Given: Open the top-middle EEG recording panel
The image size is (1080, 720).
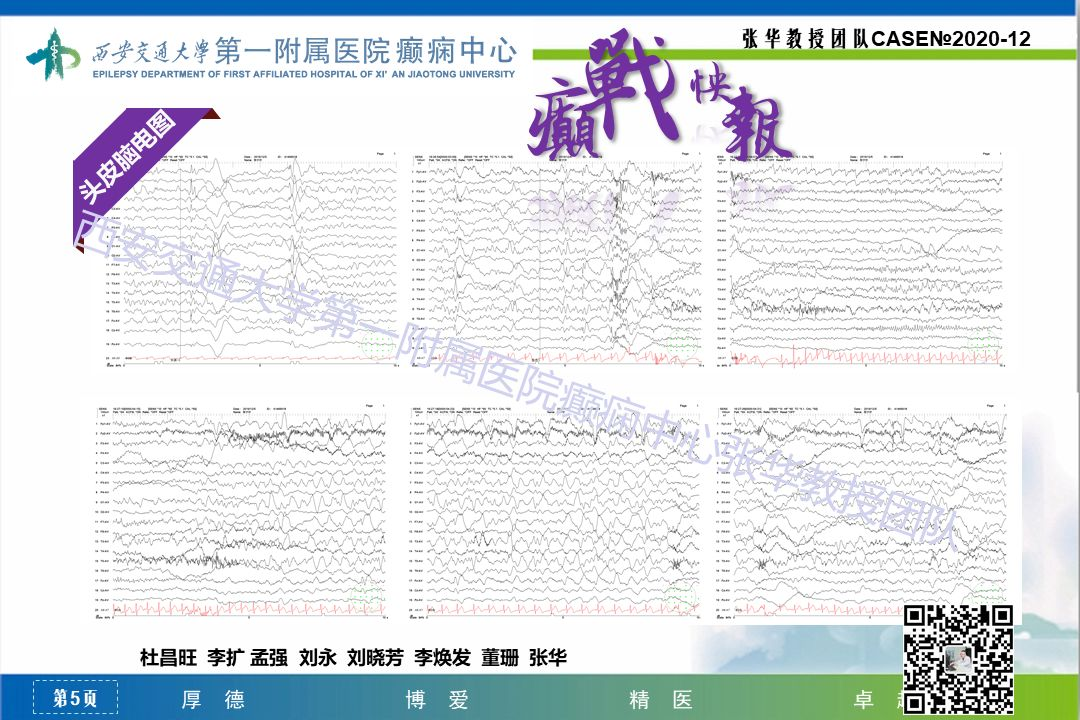Looking at the screenshot, I should (x=556, y=260).
